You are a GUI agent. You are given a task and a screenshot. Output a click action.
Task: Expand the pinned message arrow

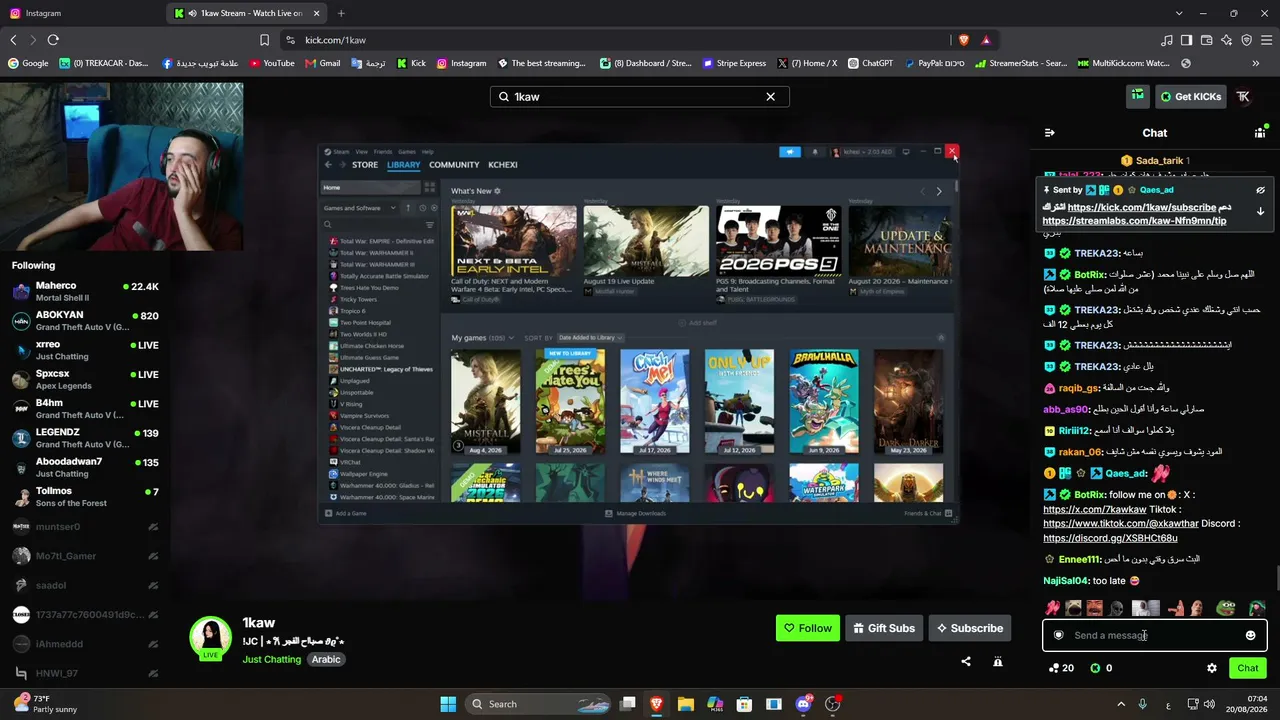[x=1260, y=212]
